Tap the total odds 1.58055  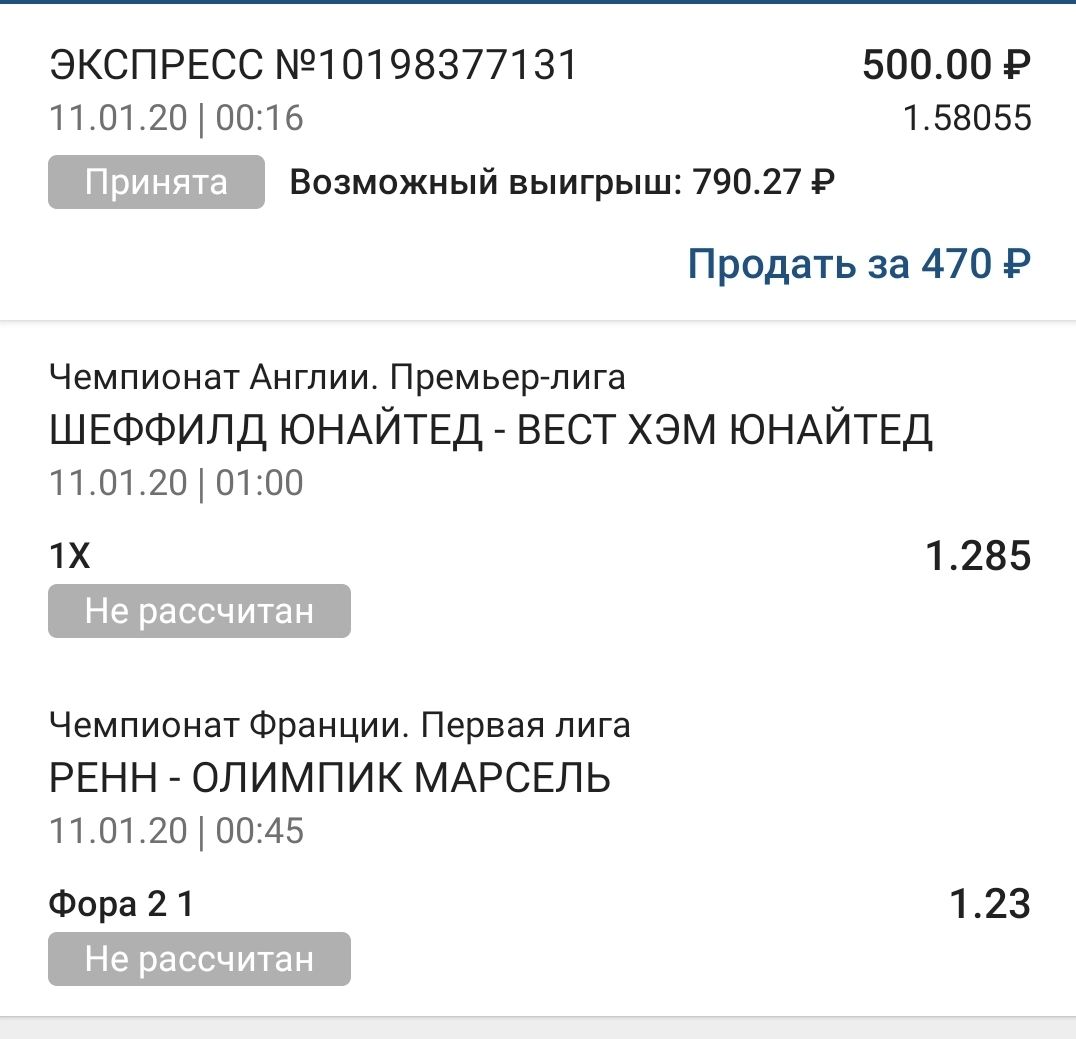point(966,119)
